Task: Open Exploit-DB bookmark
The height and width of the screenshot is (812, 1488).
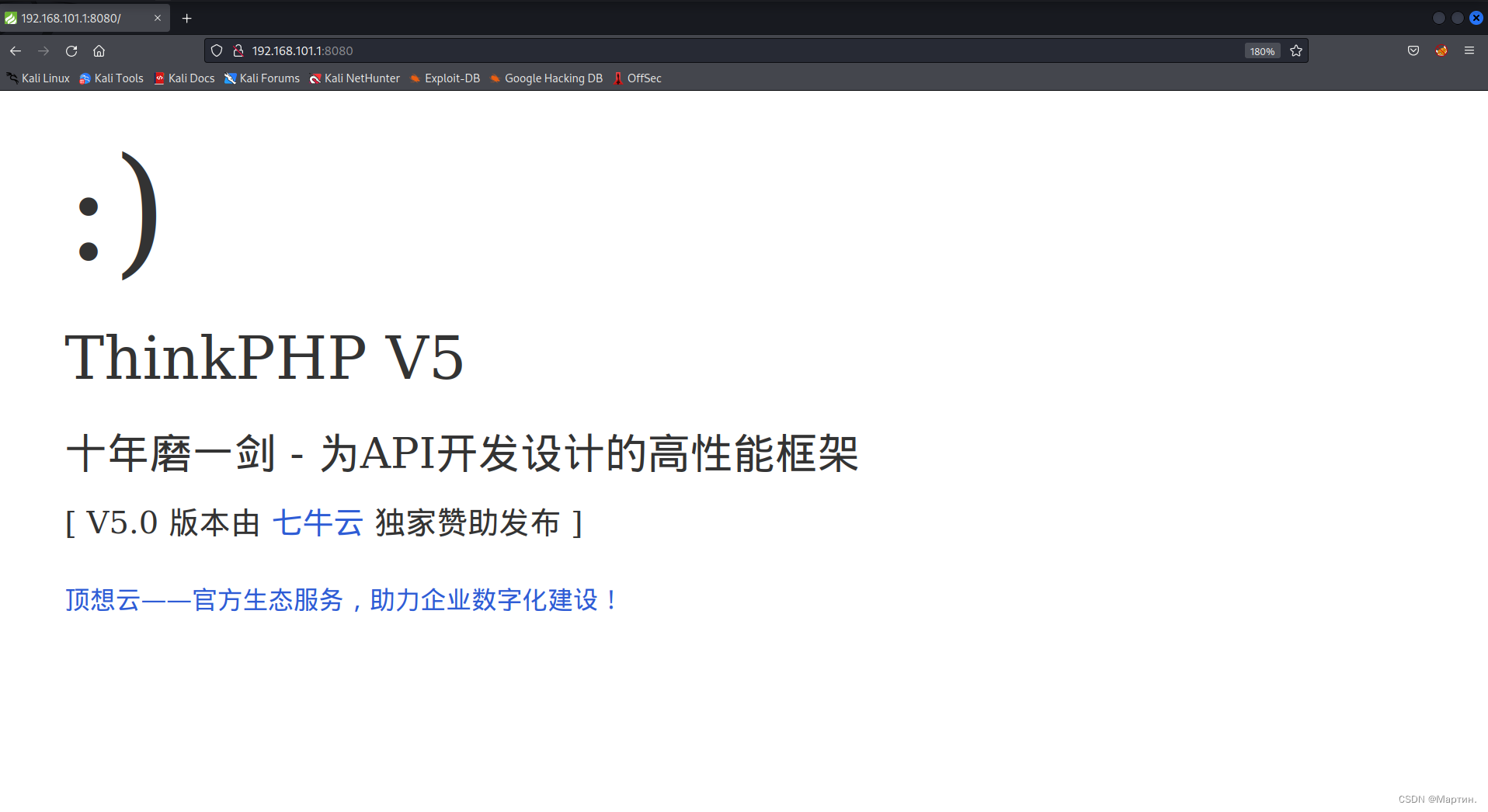Action: pyautogui.click(x=445, y=78)
